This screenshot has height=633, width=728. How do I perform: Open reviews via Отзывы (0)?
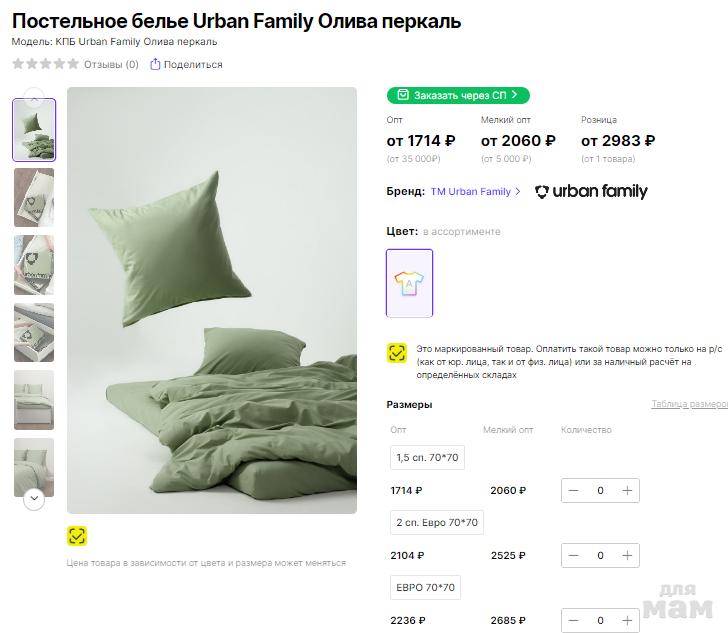pos(111,64)
